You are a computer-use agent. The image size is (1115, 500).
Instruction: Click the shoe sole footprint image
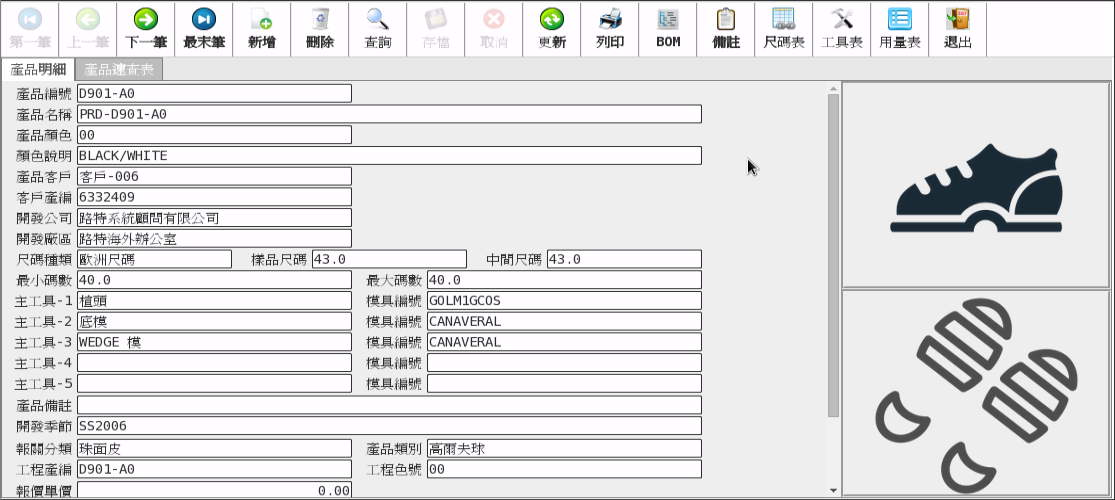tap(976, 393)
